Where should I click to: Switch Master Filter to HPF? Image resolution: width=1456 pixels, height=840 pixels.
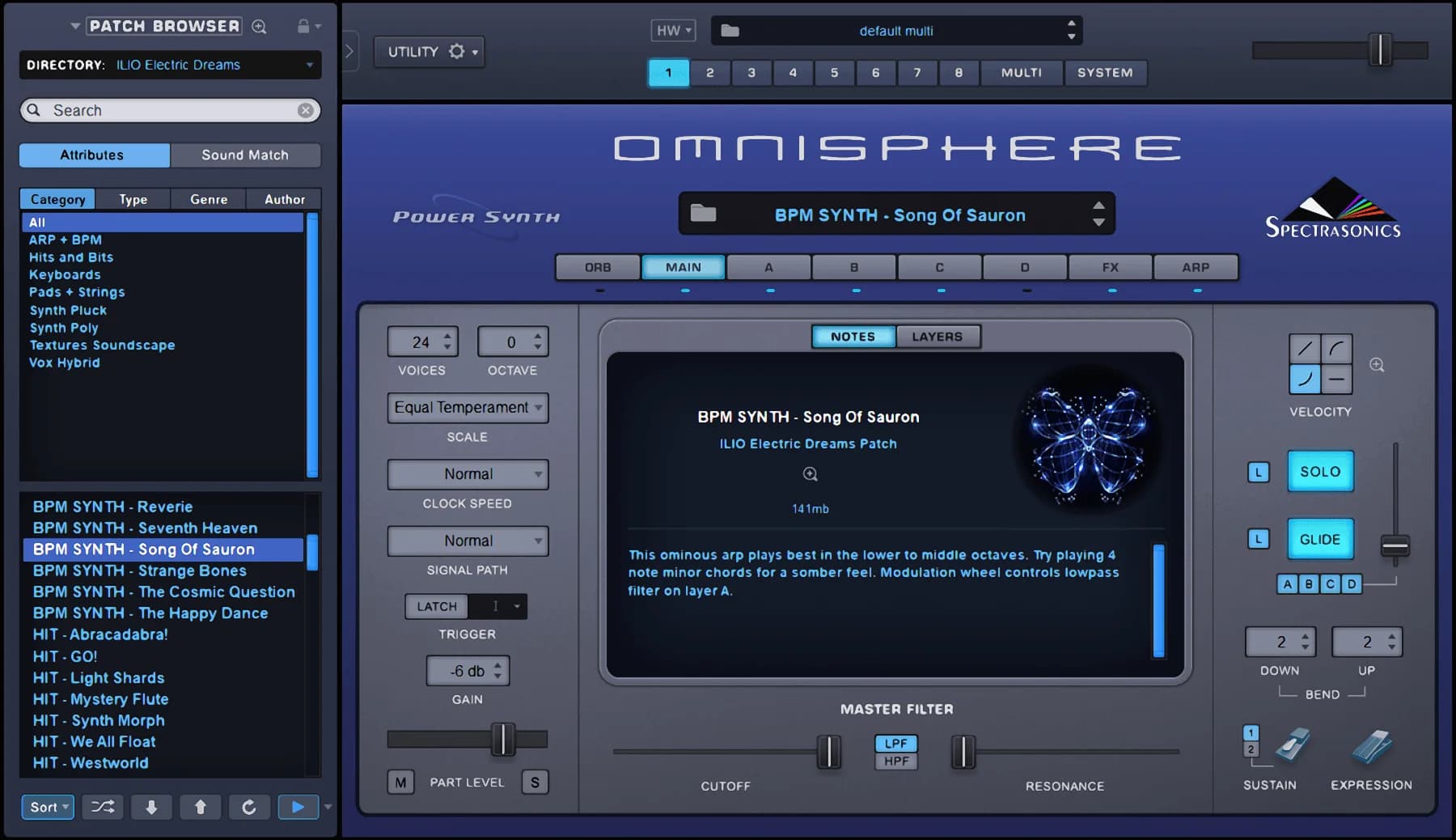tap(896, 762)
